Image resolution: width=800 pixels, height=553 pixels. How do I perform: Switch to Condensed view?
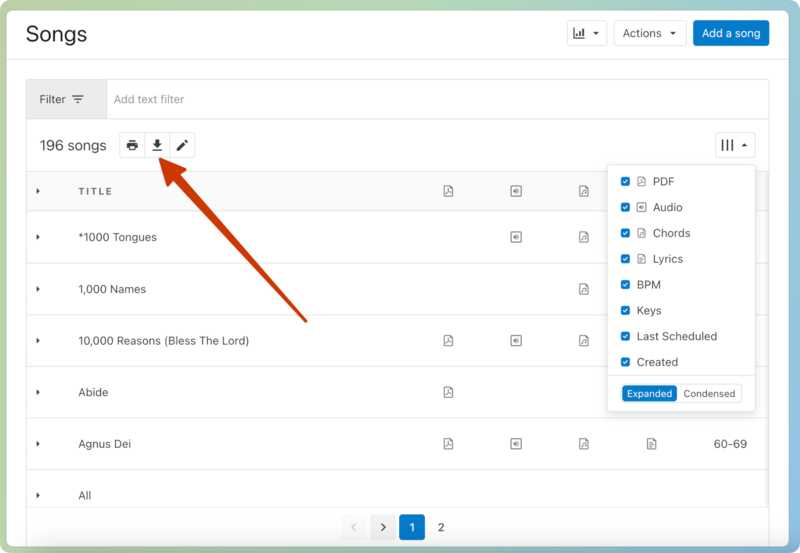pyautogui.click(x=709, y=394)
